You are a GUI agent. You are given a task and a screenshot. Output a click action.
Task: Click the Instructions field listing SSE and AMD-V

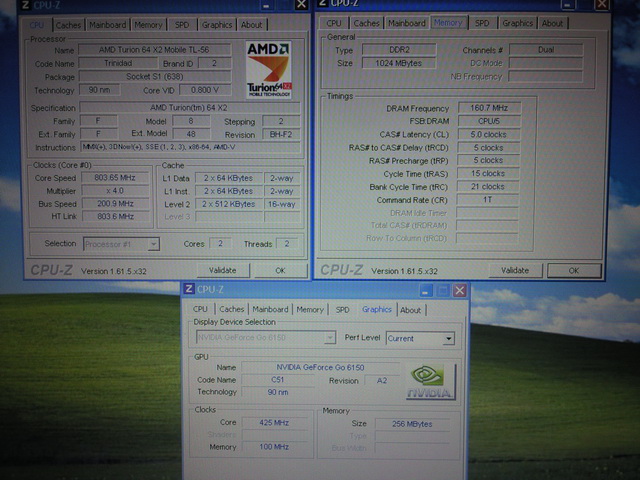click(x=190, y=147)
